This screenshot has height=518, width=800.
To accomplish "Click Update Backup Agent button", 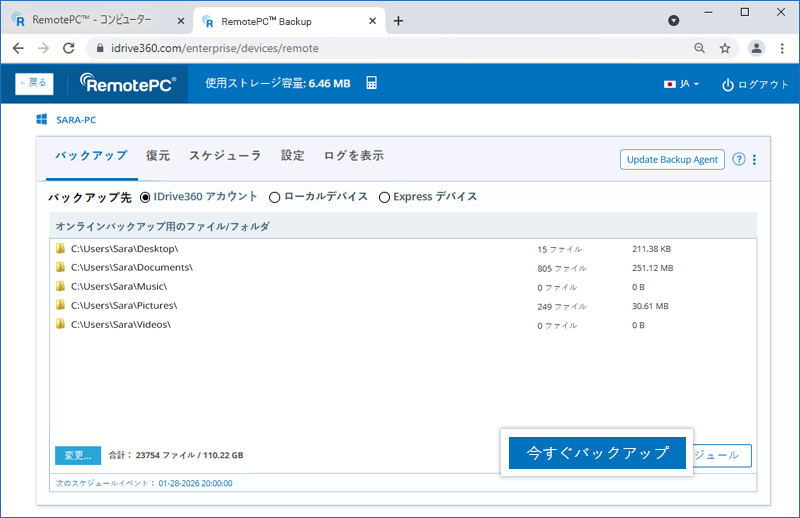I will (x=672, y=160).
